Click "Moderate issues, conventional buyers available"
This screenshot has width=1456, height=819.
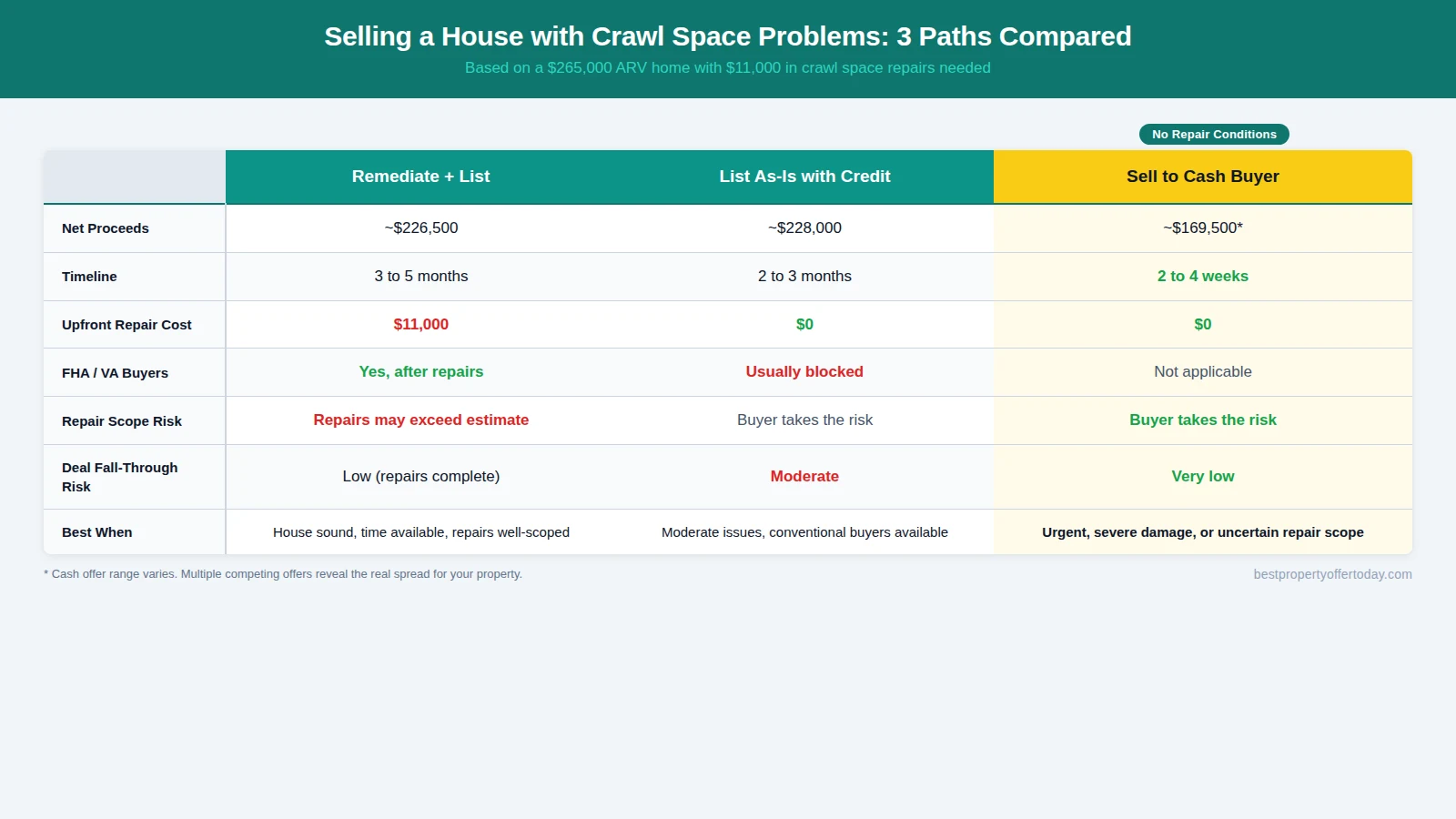[x=804, y=532]
